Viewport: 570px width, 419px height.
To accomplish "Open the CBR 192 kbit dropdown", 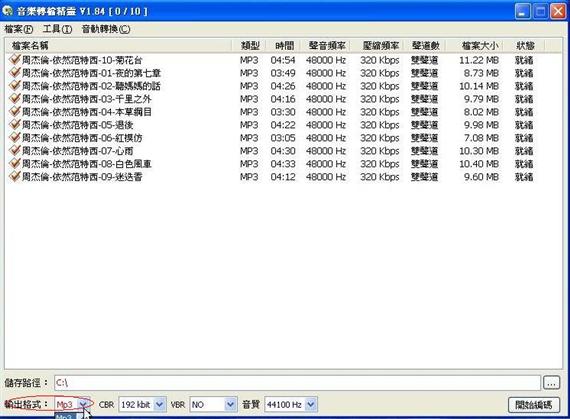I will pos(160,404).
